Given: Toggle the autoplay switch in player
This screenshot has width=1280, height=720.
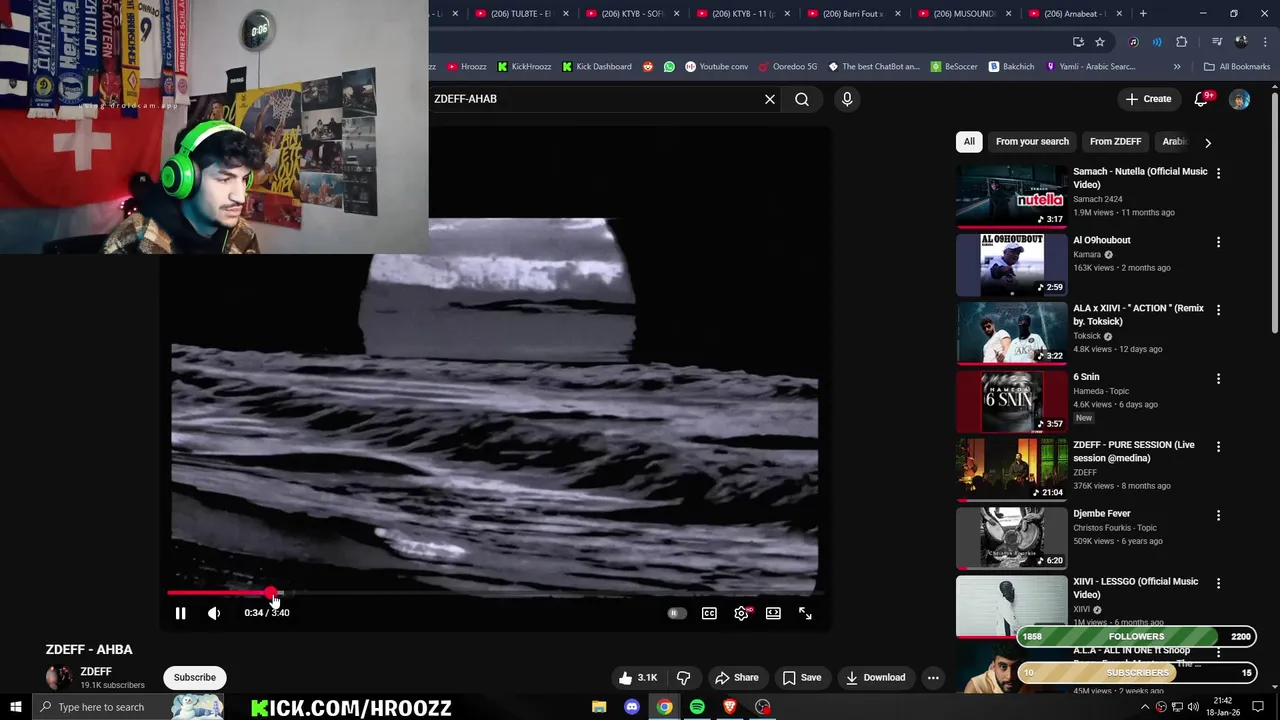Looking at the screenshot, I should coord(676,613).
